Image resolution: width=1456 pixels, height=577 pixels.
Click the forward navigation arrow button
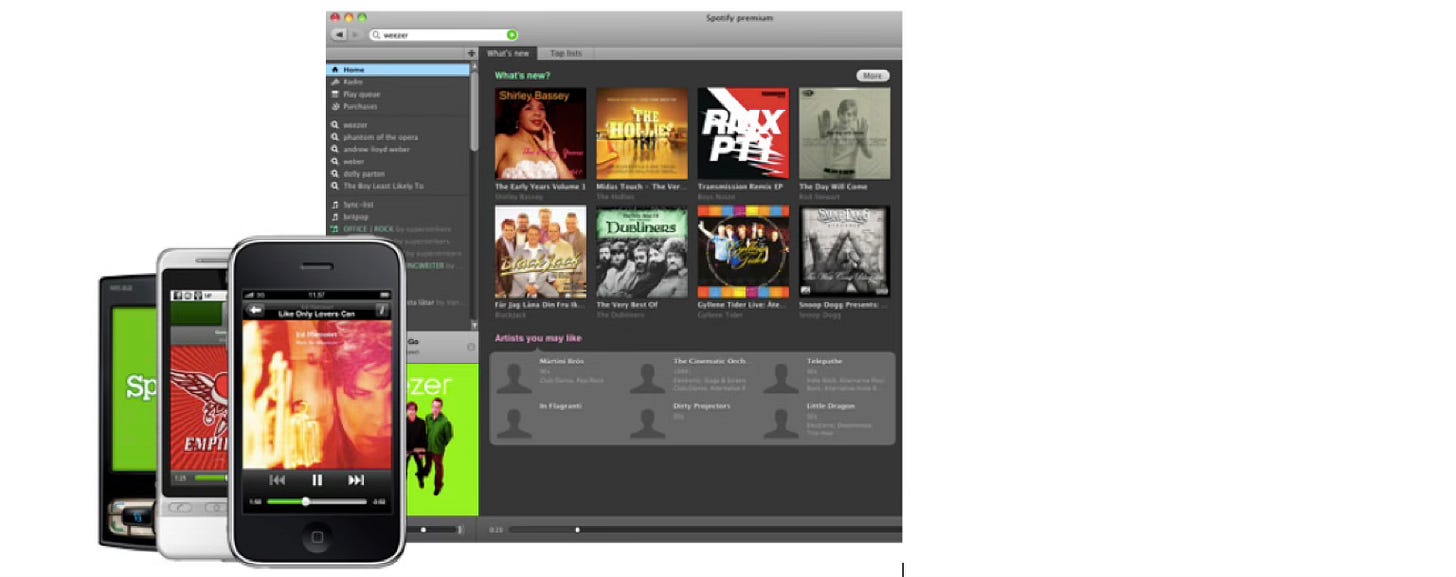[x=354, y=34]
